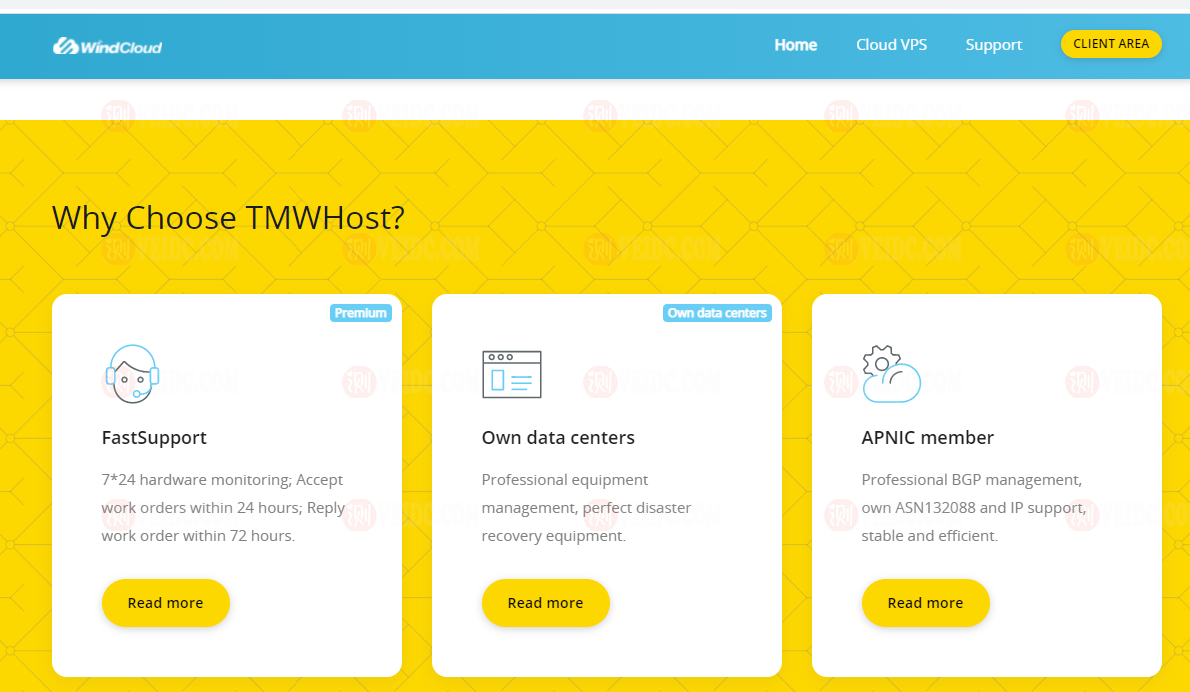Go to the Home menu item
The height and width of the screenshot is (692, 1190).
795,45
